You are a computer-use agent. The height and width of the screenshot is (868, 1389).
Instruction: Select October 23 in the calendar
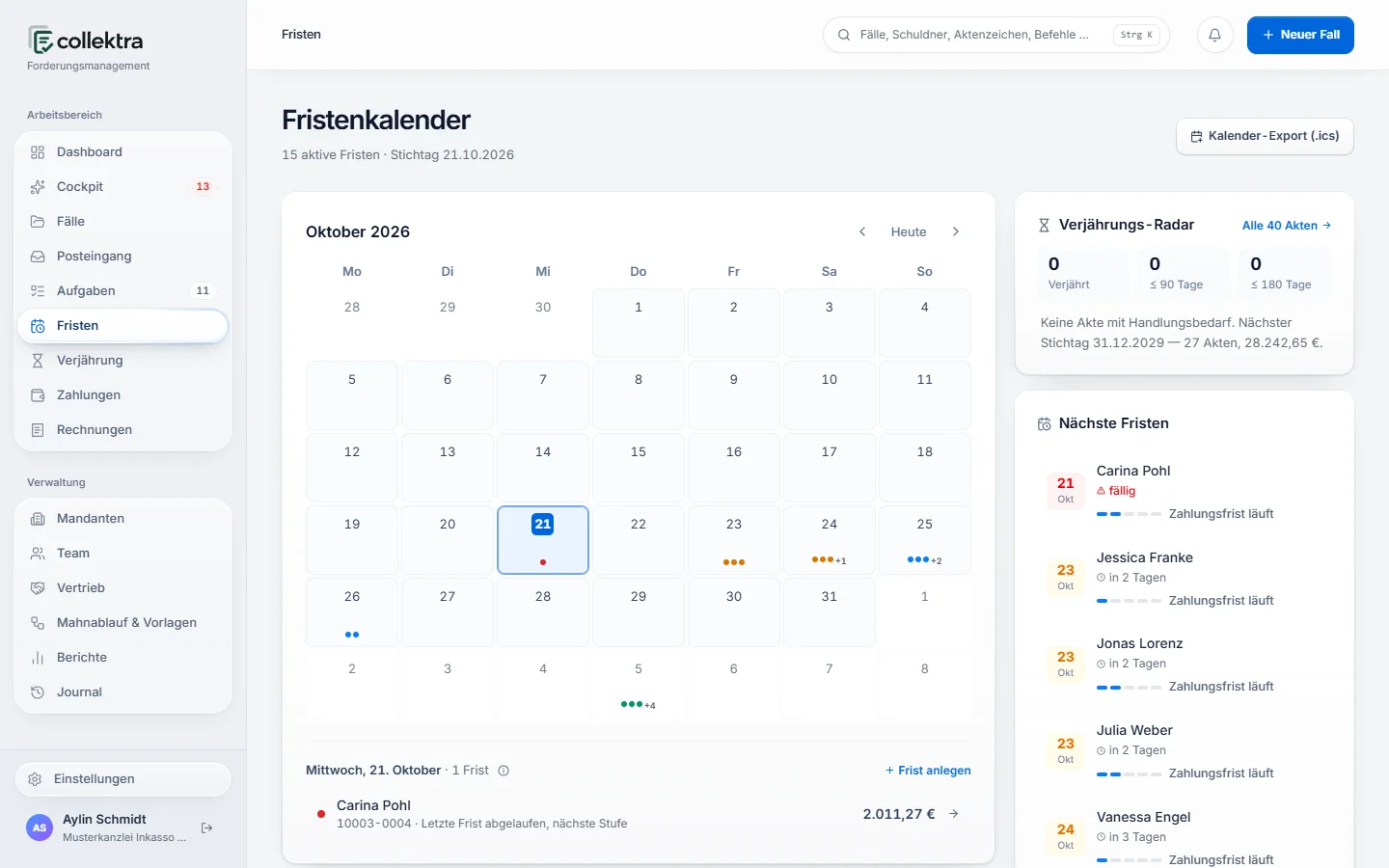[734, 540]
